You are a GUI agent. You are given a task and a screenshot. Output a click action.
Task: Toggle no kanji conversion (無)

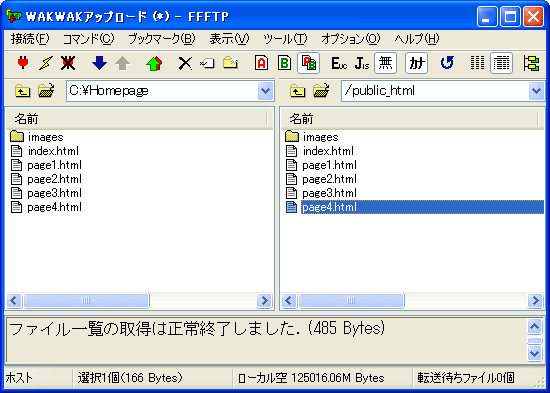pyautogui.click(x=385, y=63)
